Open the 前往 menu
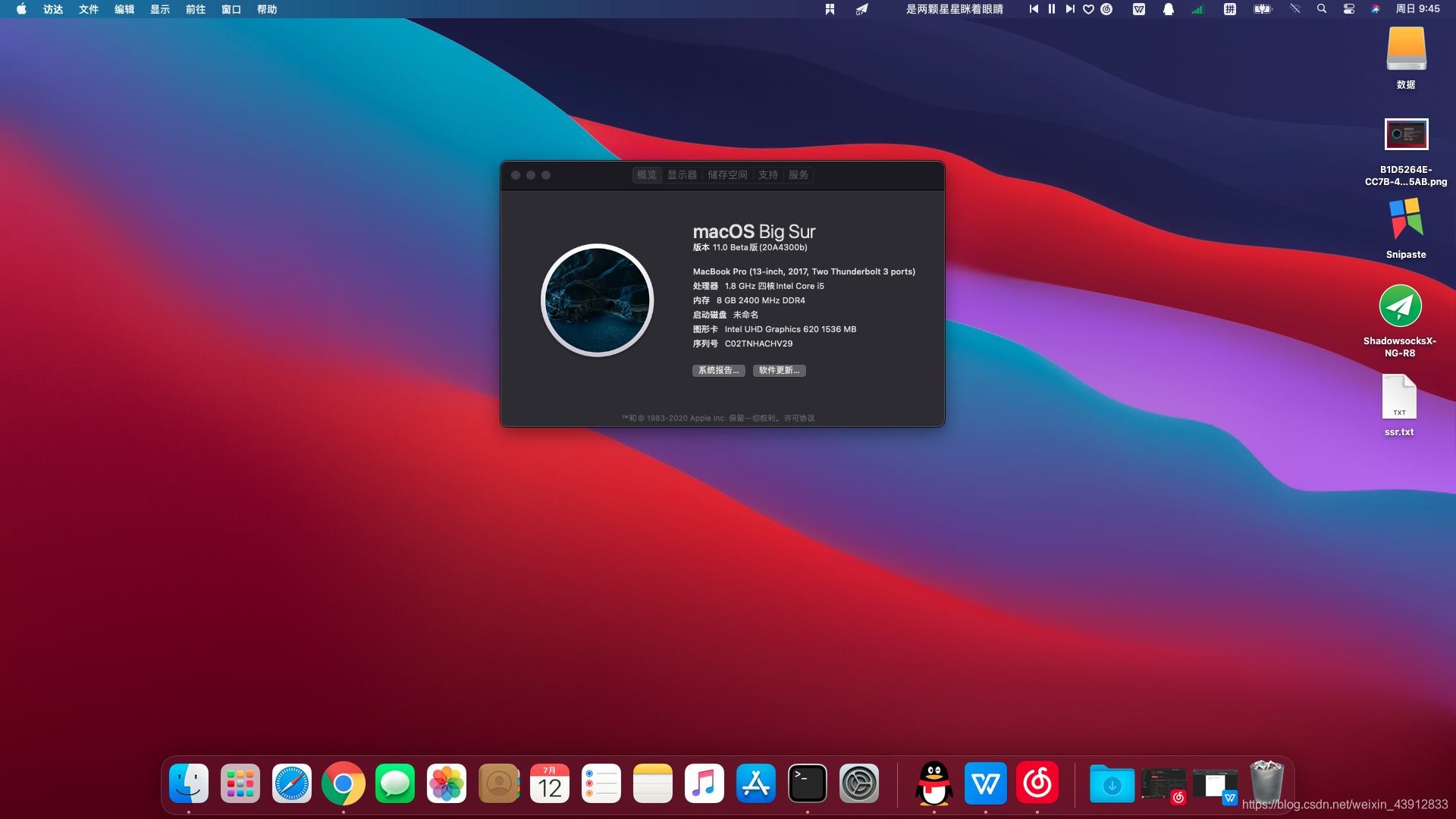Screen dimensions: 1456x819 click(196, 9)
